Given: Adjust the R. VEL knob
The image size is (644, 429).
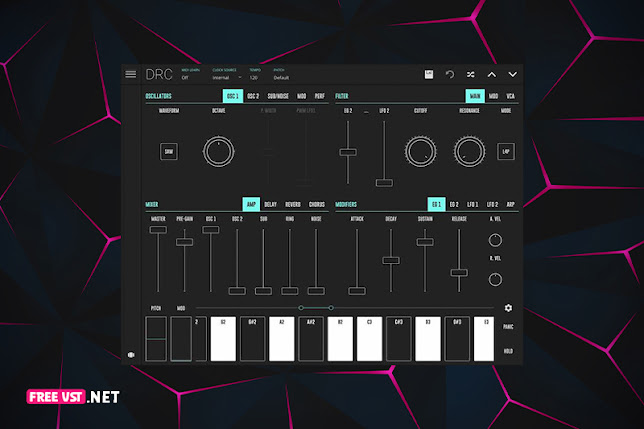Looking at the screenshot, I should coord(495,280).
